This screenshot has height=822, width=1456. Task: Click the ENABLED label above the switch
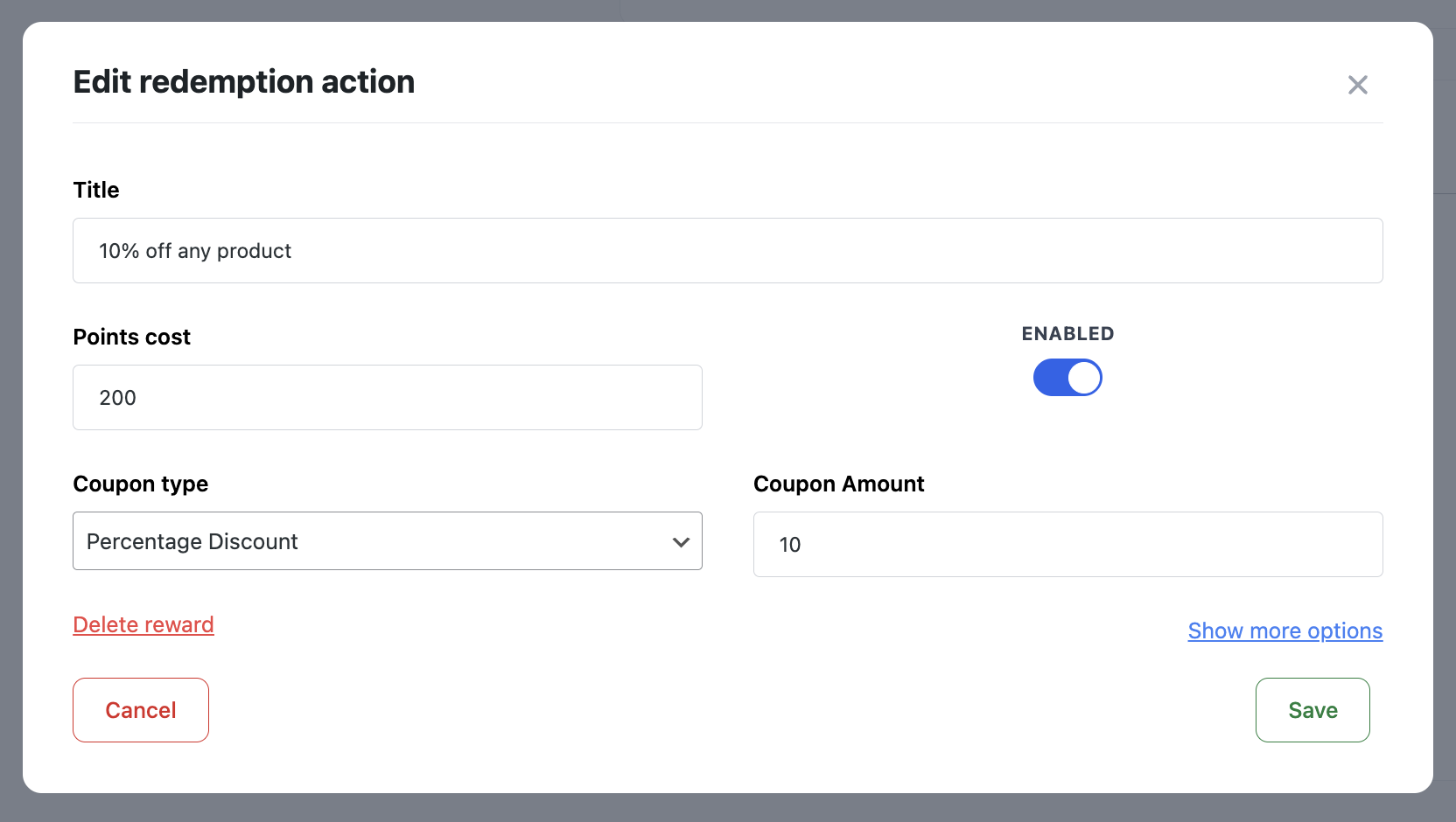click(x=1067, y=333)
